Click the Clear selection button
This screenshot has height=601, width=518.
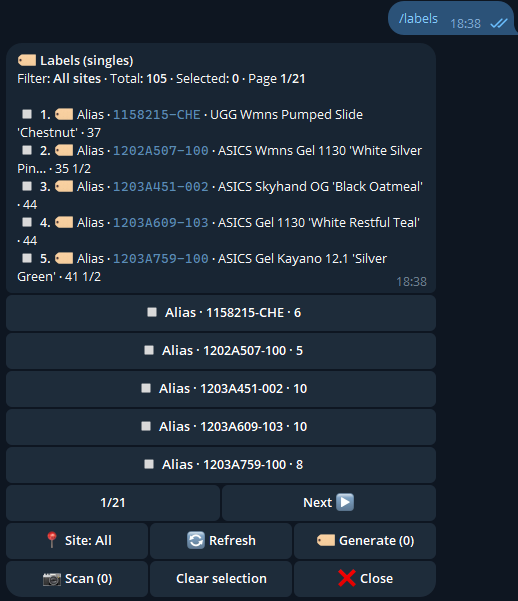pyautogui.click(x=221, y=579)
